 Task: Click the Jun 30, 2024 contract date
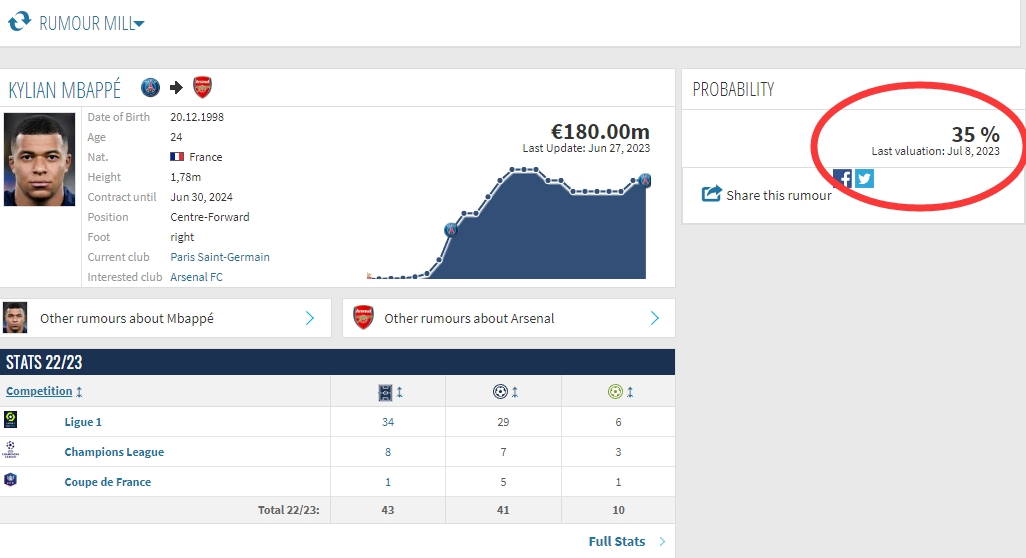(202, 197)
